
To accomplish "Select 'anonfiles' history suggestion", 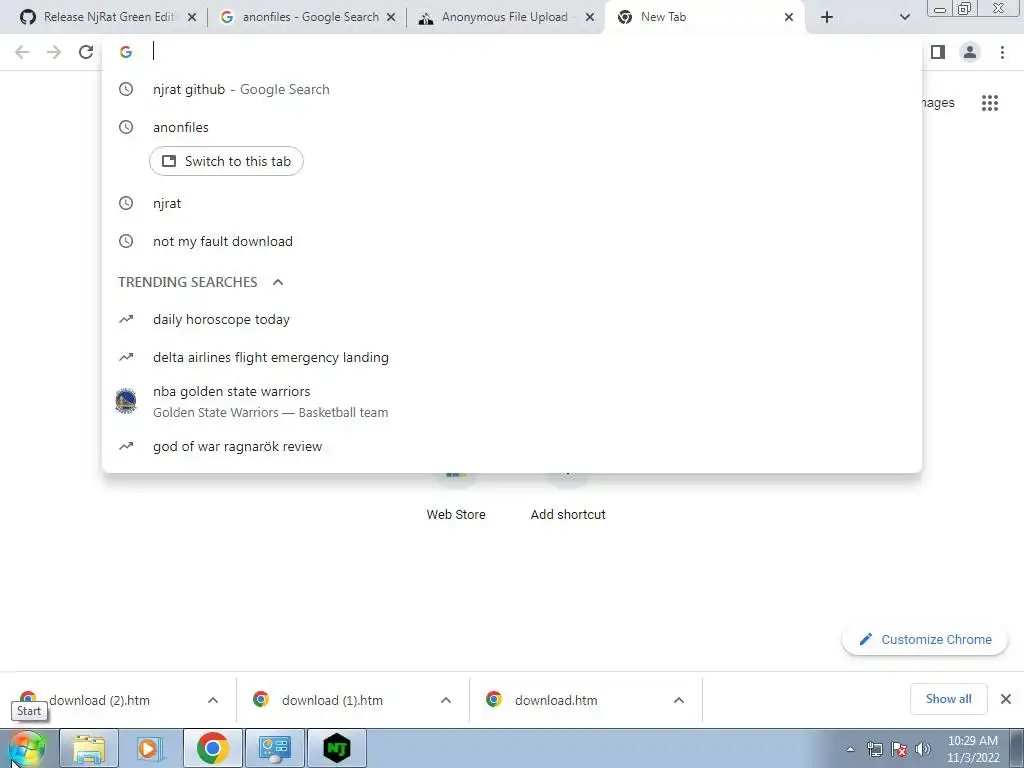I will pos(512,127).
